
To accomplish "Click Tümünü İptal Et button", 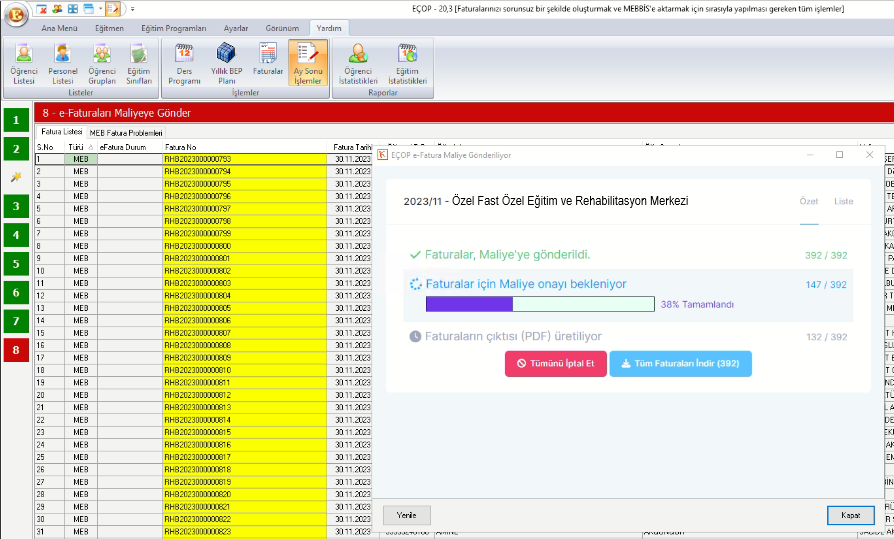I will click(555, 363).
